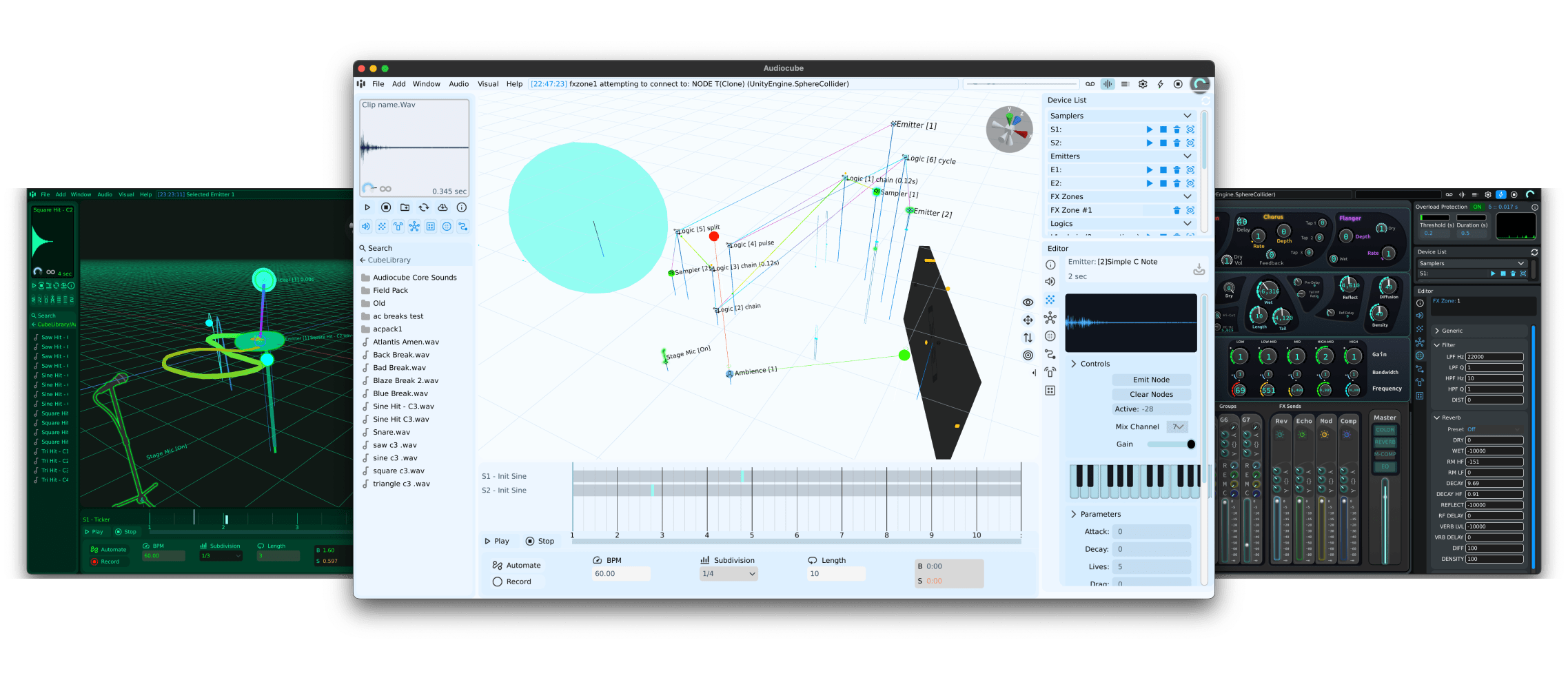Click the move tool icon beside the viewport
The image size is (1568, 680).
coord(1028,320)
